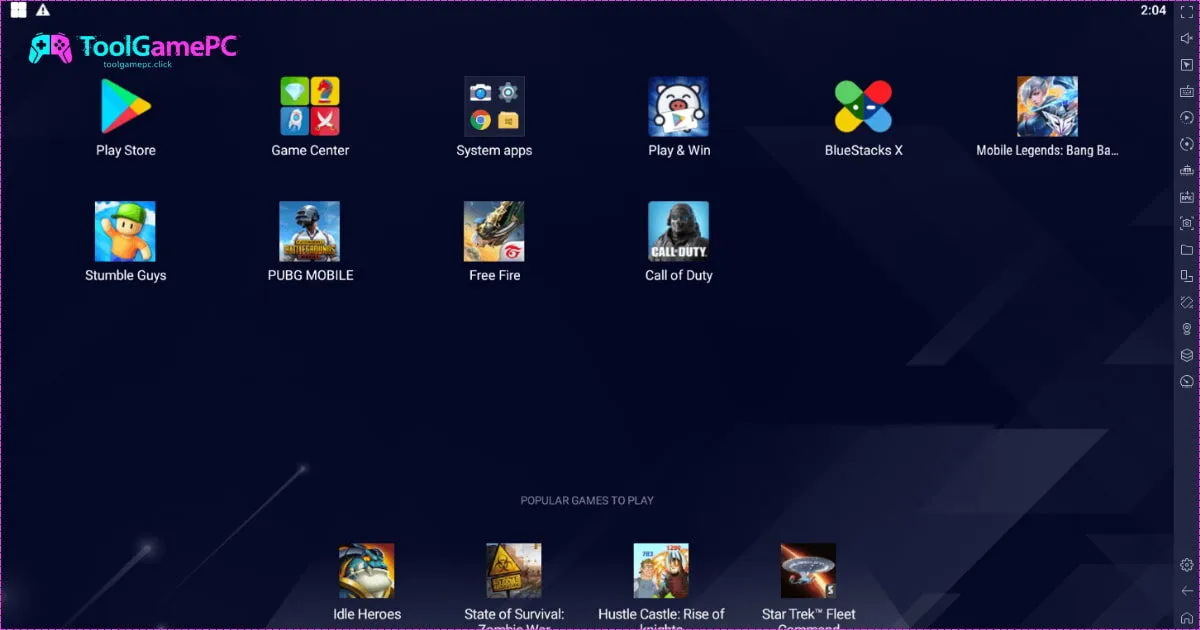Launch the Game Center
This screenshot has height=630, width=1200.
click(x=310, y=108)
